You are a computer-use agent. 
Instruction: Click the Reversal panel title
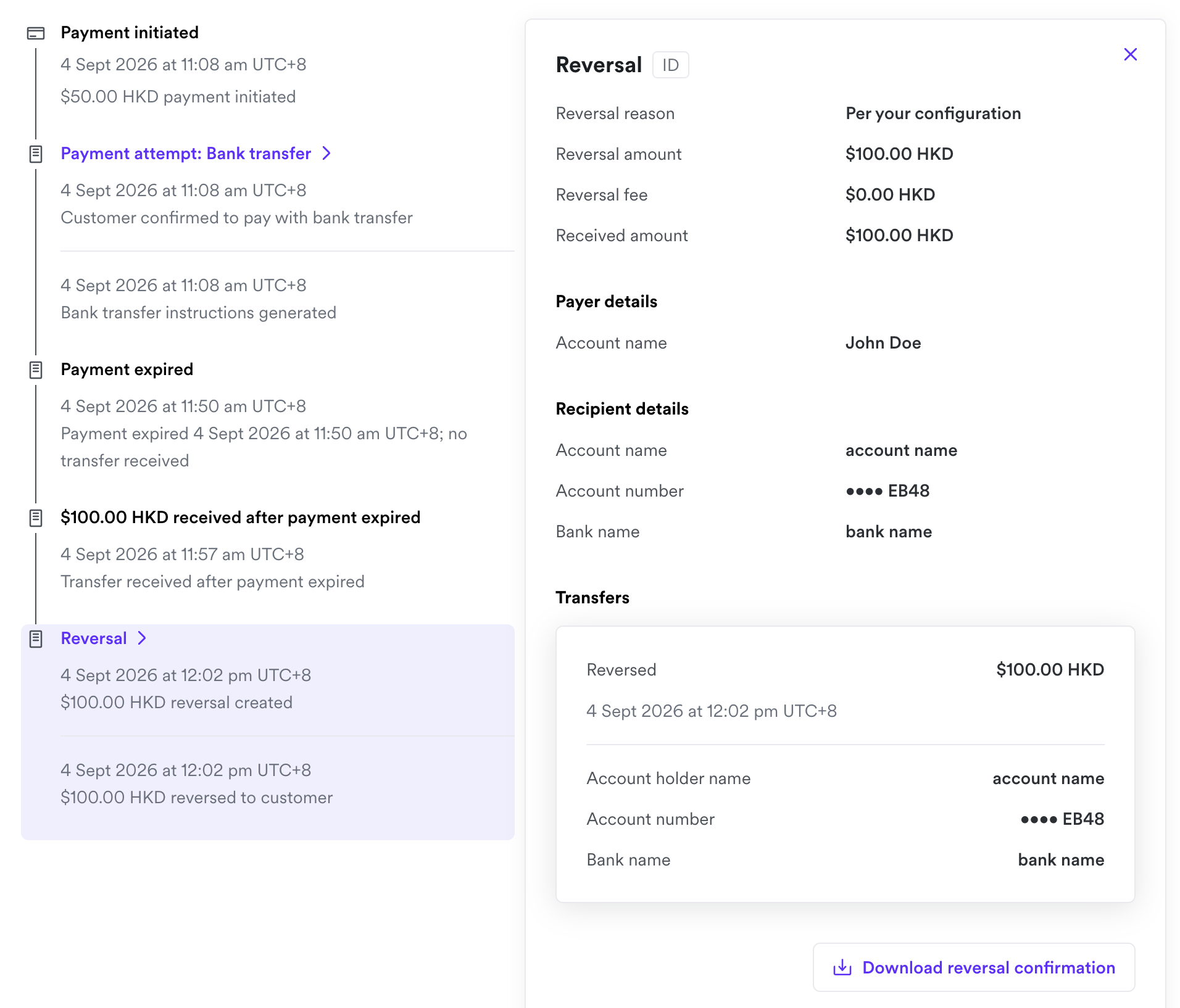(599, 65)
